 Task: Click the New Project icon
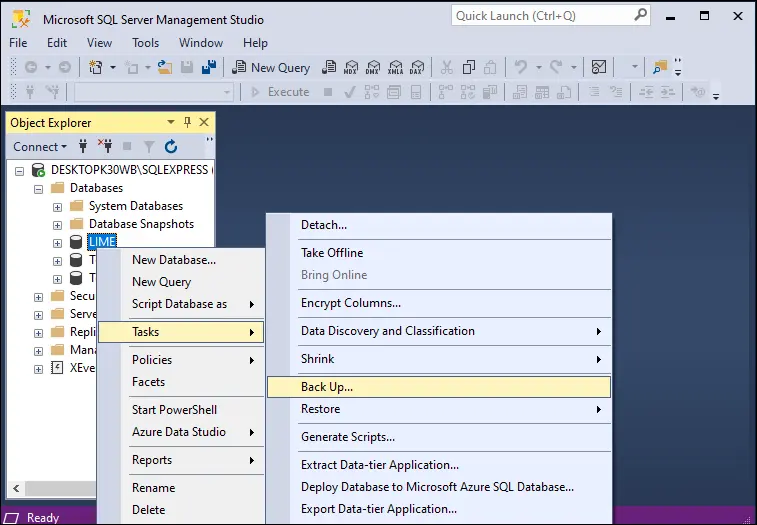96,68
